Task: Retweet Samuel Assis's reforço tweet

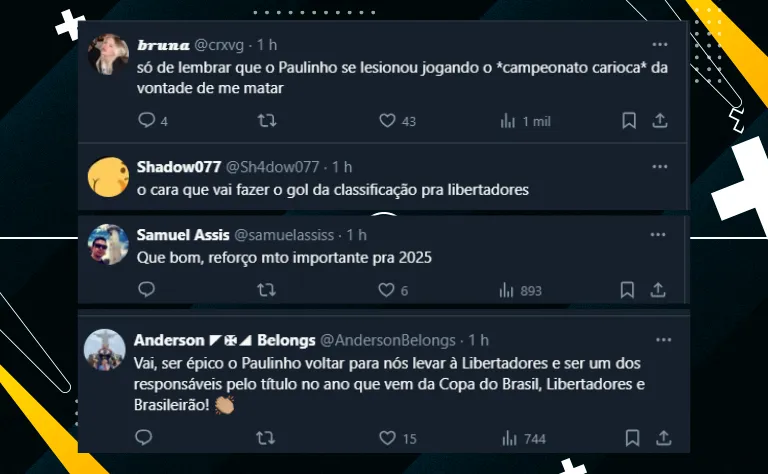Action: coord(267,290)
